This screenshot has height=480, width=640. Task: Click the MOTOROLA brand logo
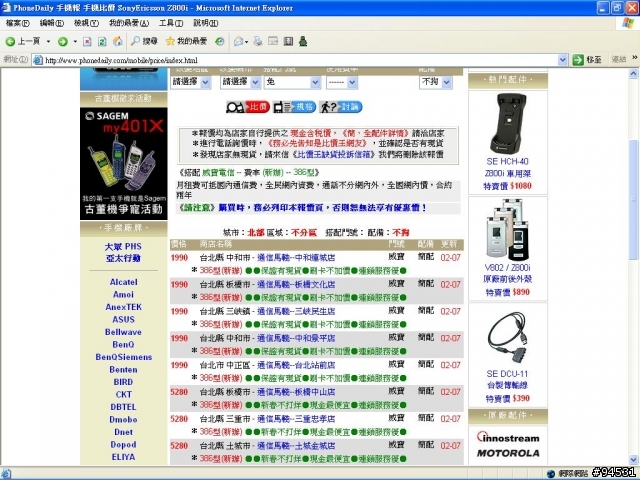pos(508,453)
